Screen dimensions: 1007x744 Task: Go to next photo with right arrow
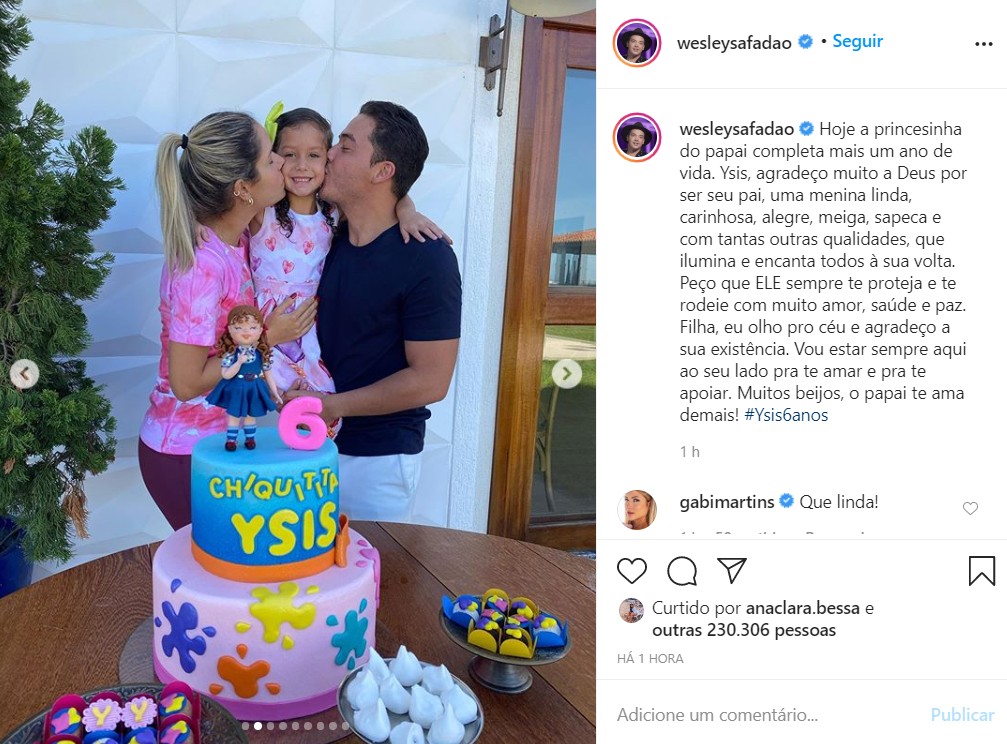pos(566,373)
